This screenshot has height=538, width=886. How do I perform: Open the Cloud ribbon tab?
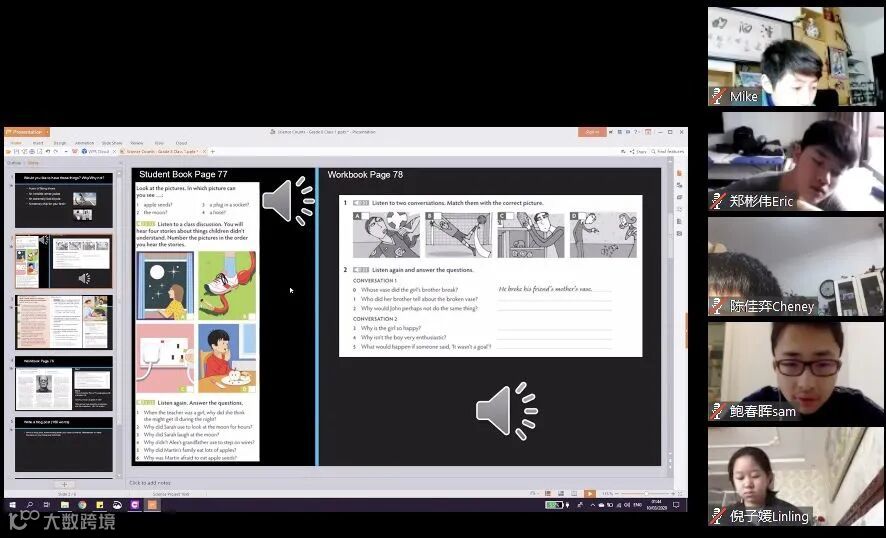click(181, 143)
